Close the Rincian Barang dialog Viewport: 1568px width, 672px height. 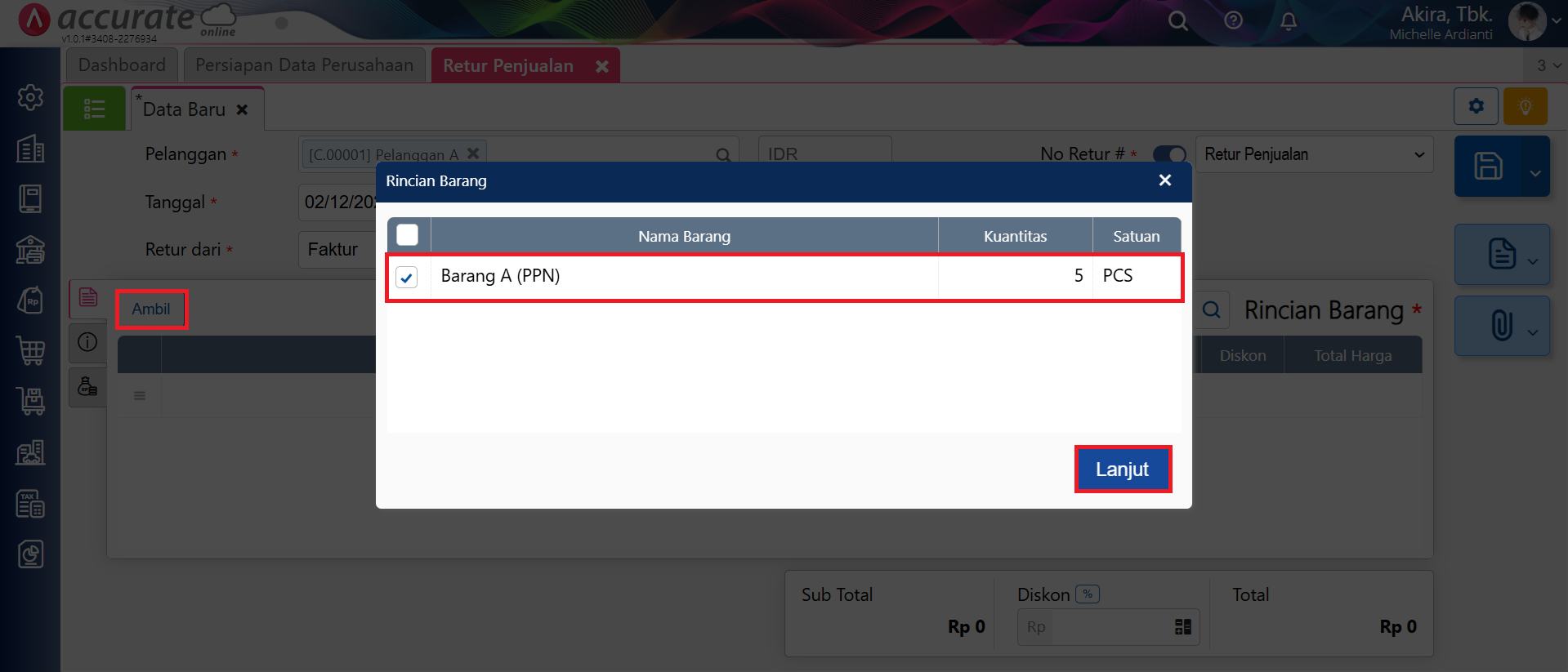tap(1165, 180)
